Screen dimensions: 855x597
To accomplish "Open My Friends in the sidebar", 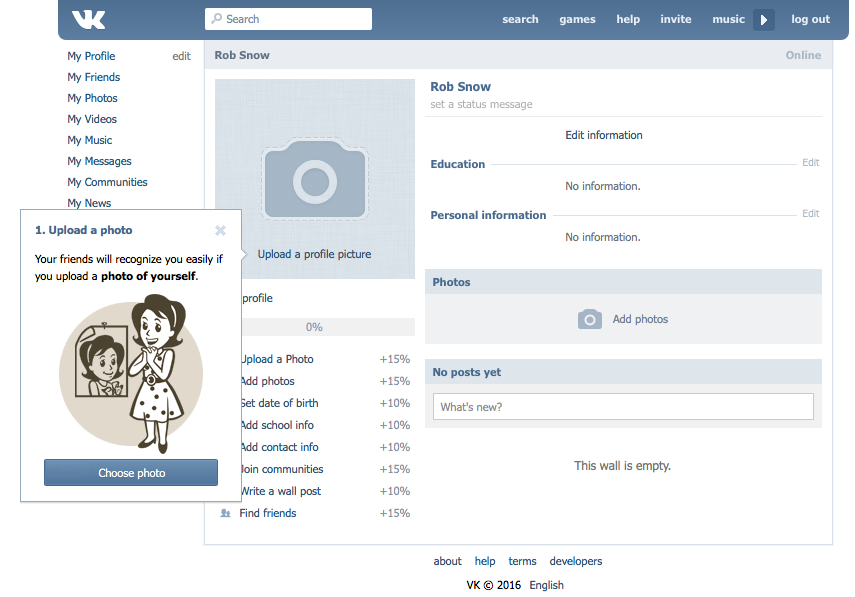I will click(94, 77).
